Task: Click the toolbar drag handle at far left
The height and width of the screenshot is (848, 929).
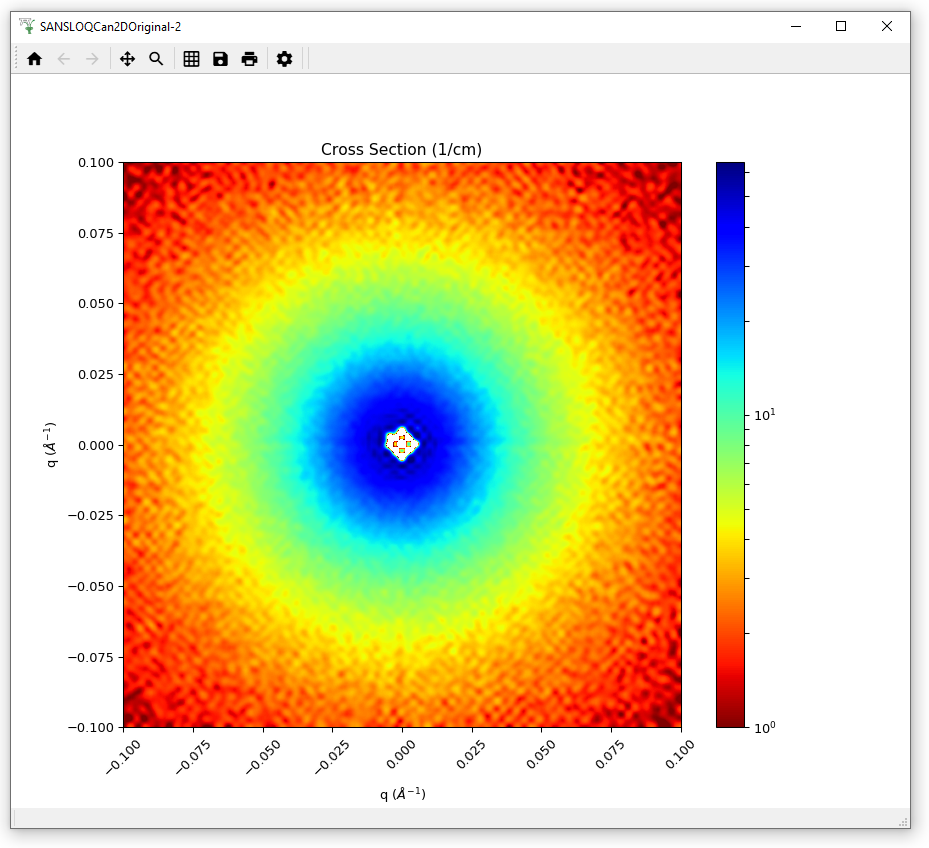Action: pos(16,59)
